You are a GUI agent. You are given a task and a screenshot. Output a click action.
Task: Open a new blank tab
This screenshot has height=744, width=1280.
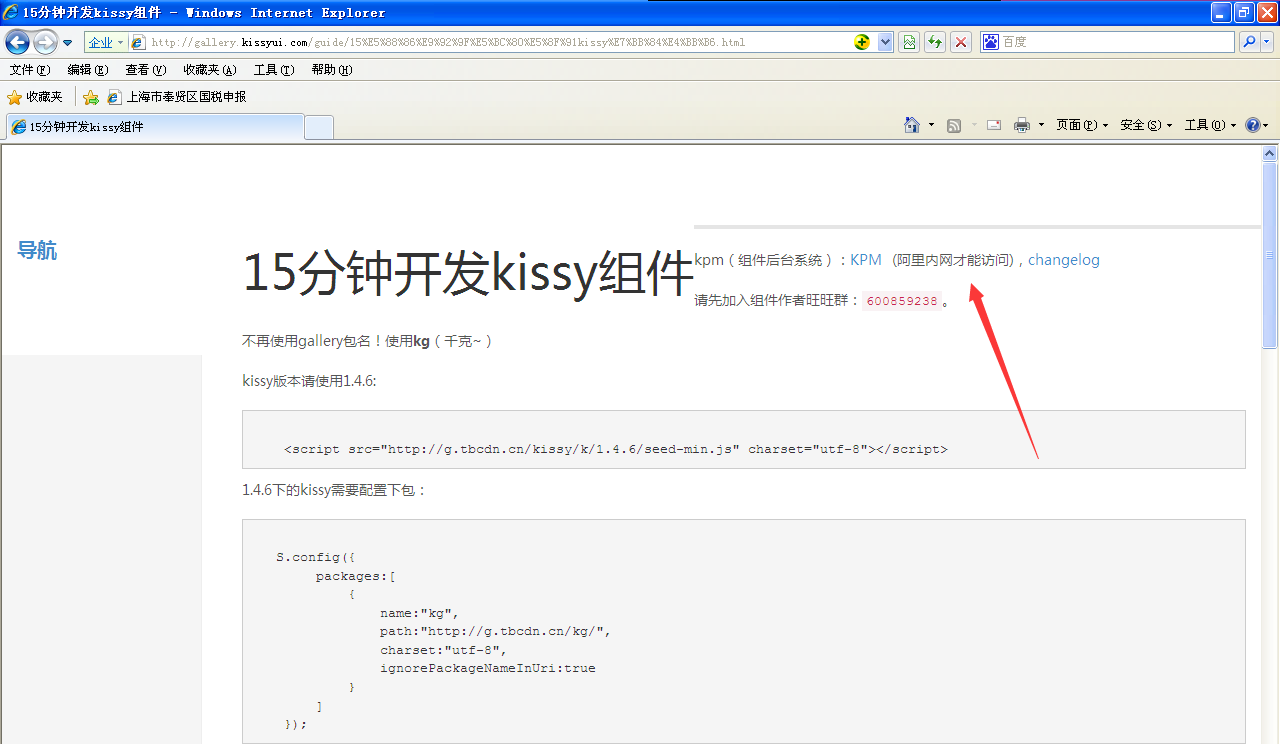click(x=319, y=127)
